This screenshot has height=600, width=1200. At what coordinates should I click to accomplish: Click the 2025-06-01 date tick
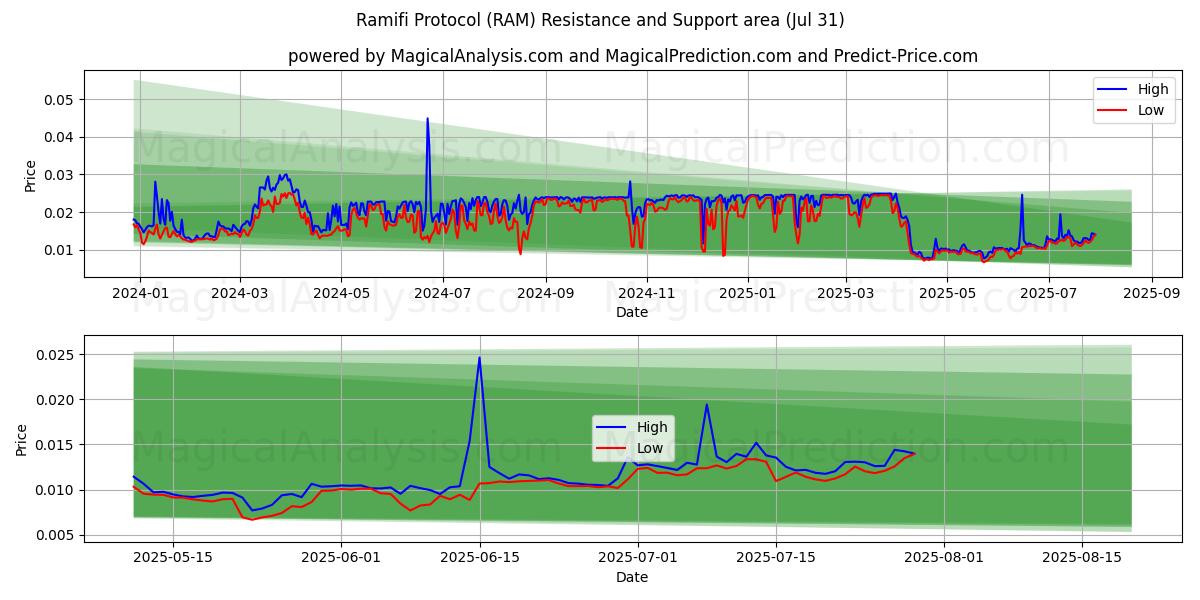(341, 558)
